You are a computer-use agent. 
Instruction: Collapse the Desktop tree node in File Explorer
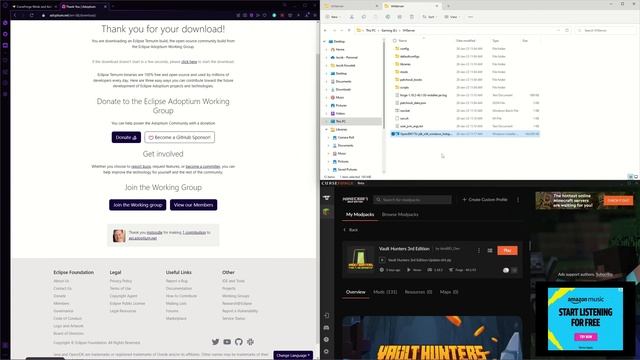[x=325, y=42]
